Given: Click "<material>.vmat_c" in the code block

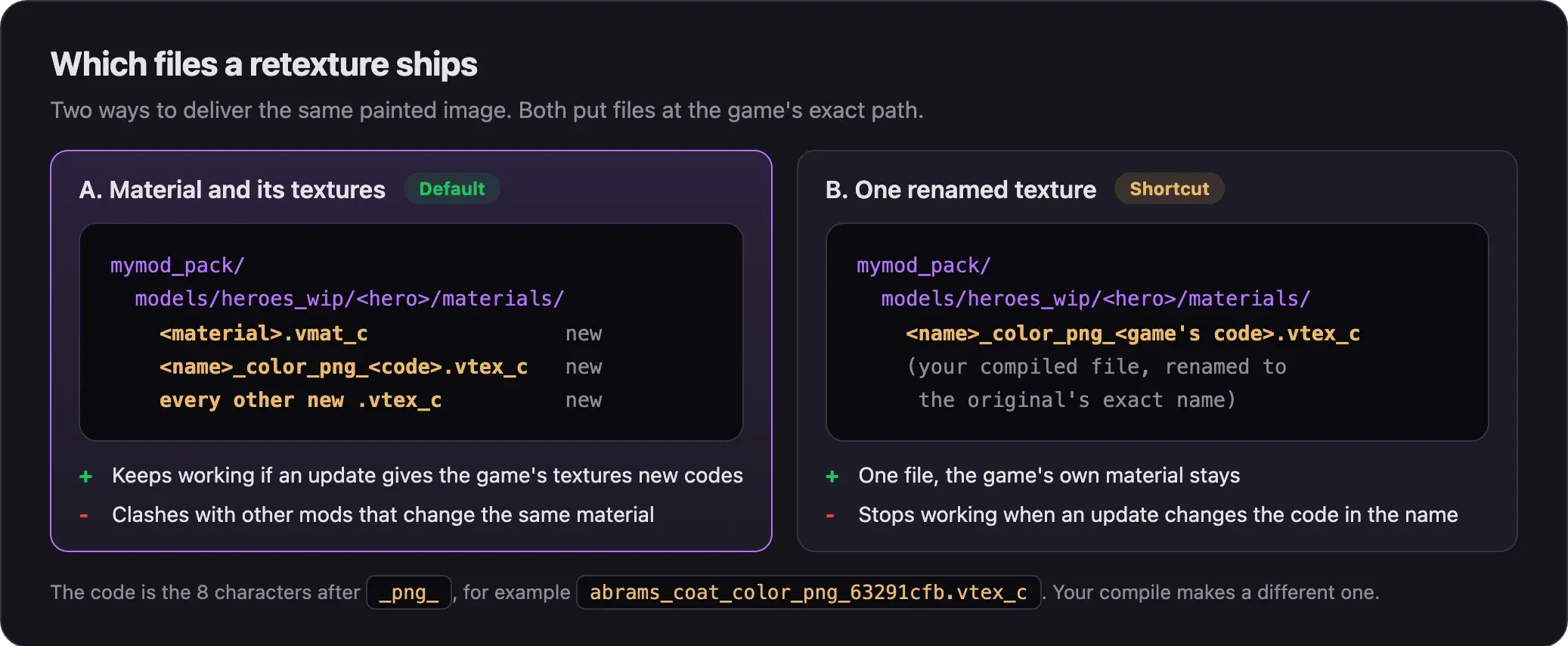Looking at the screenshot, I should pyautogui.click(x=263, y=334).
